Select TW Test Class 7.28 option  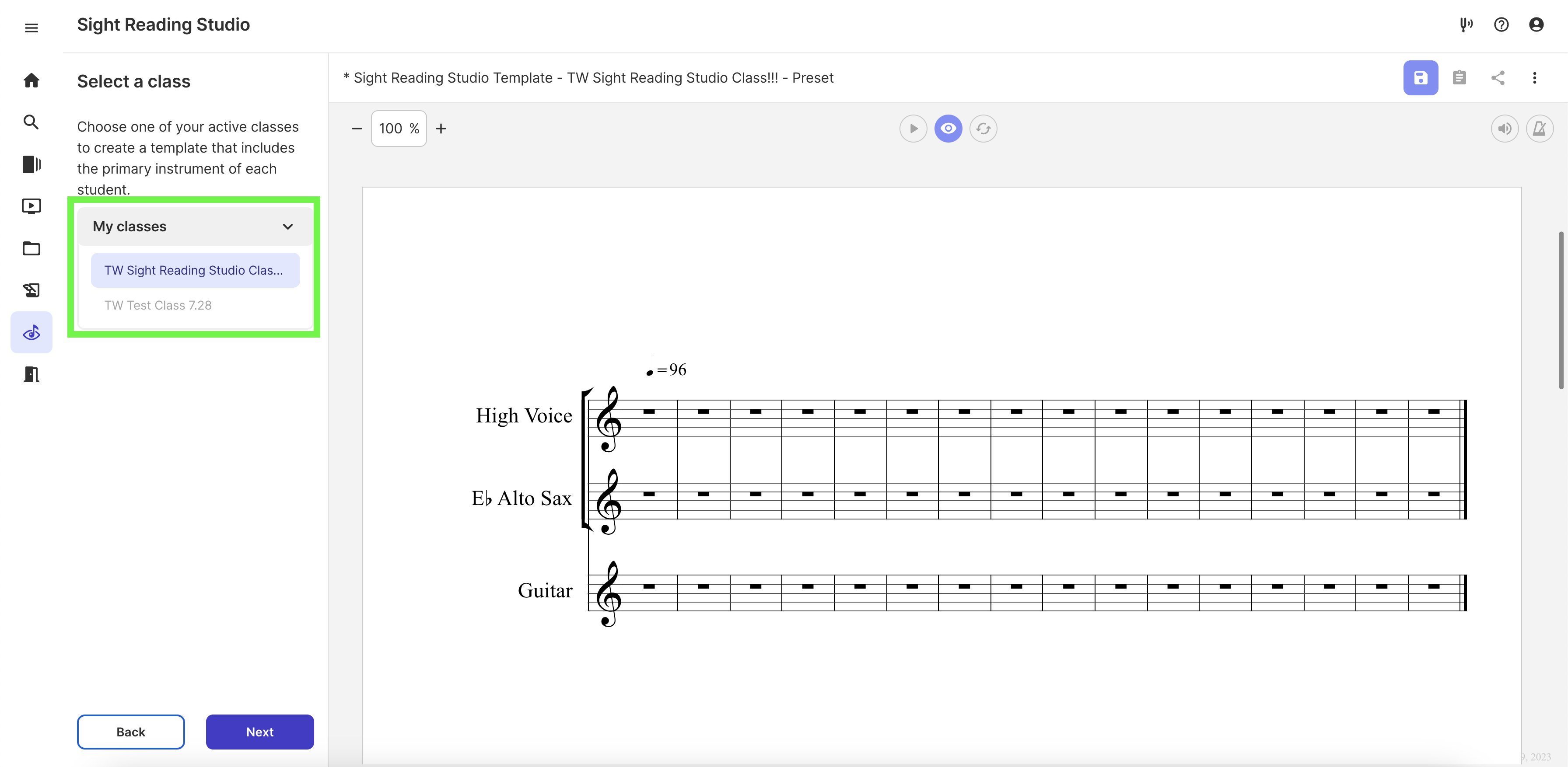click(158, 305)
